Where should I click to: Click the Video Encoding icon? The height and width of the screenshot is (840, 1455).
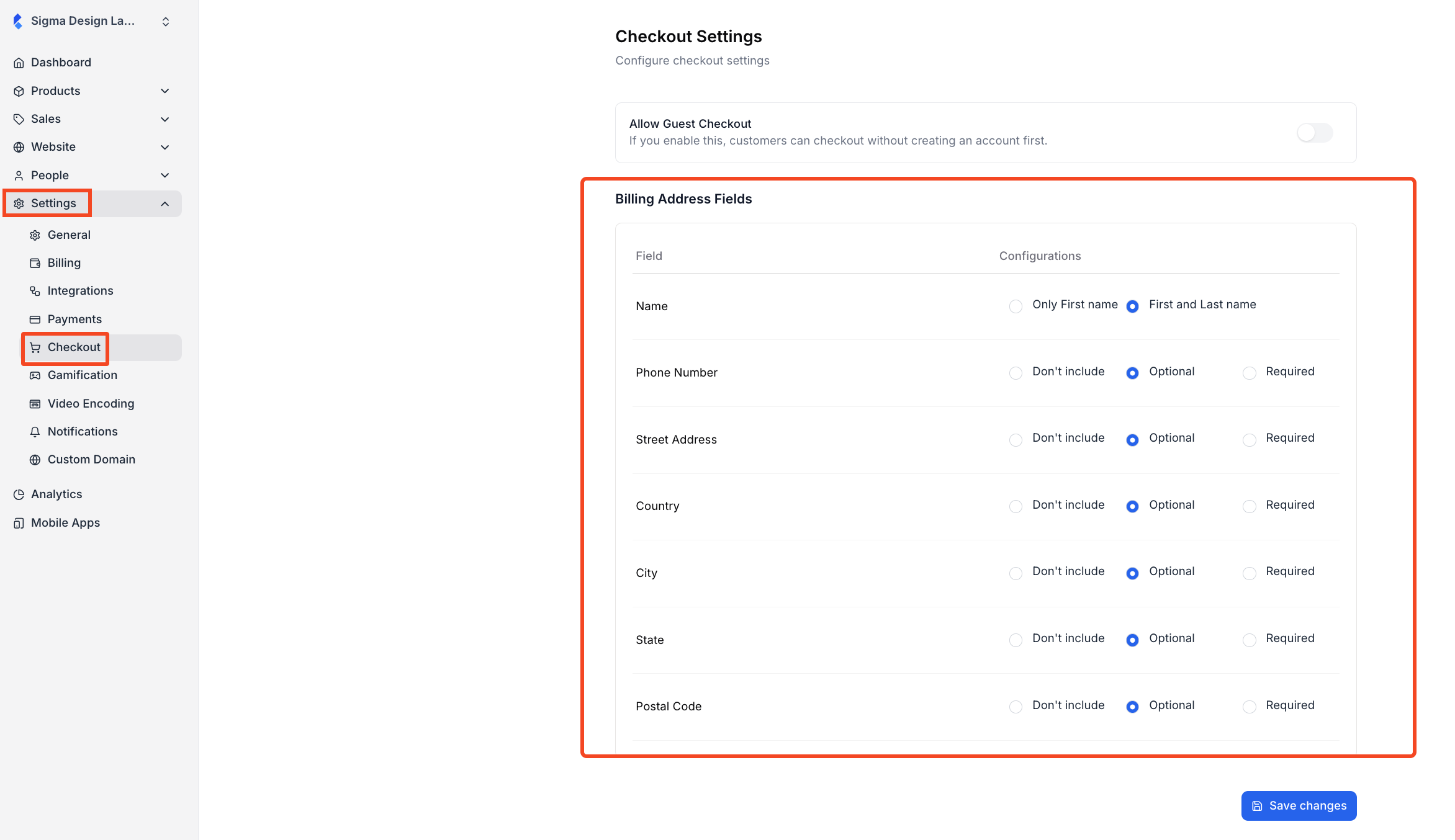point(35,404)
